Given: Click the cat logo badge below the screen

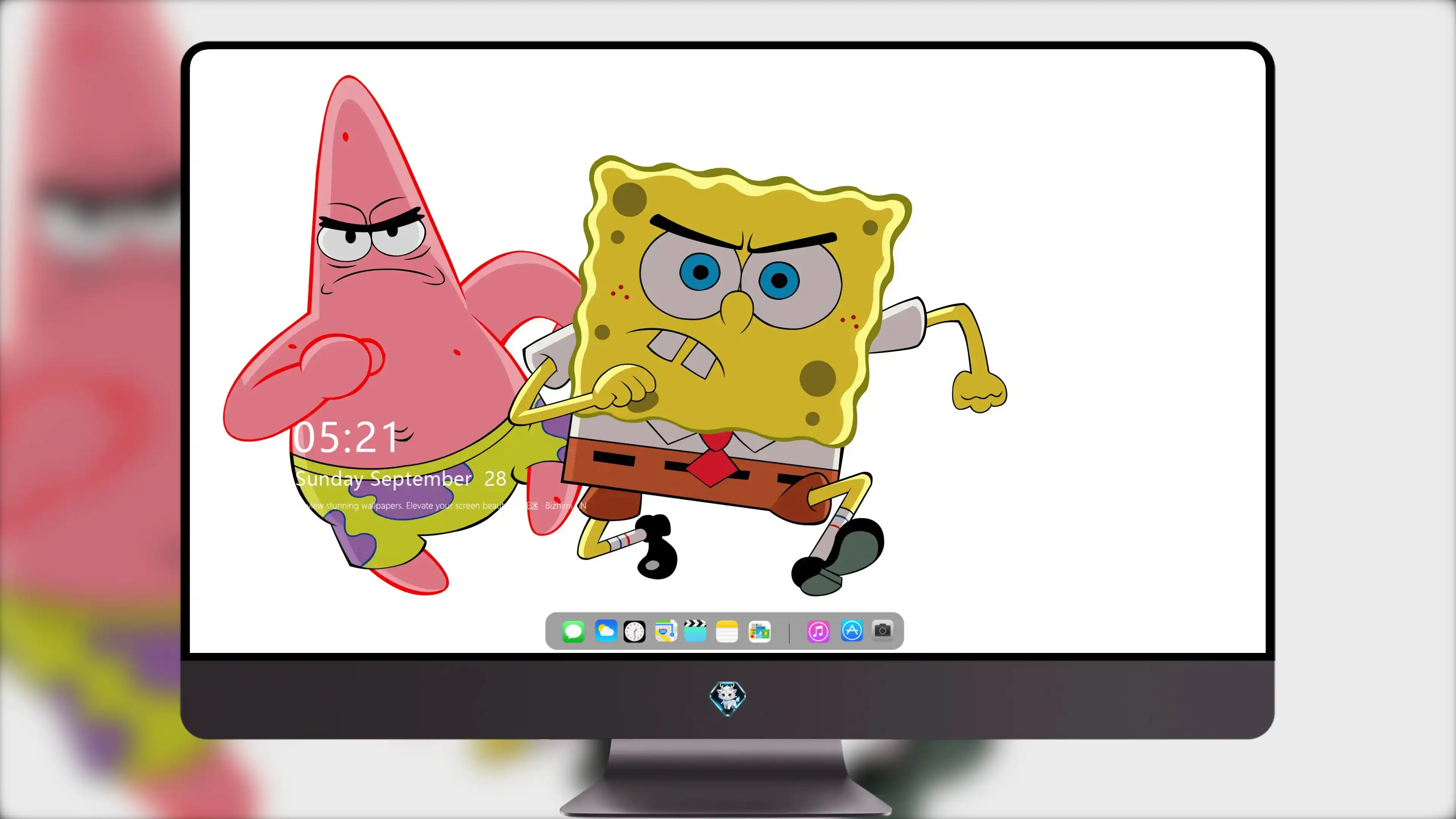Looking at the screenshot, I should [728, 698].
